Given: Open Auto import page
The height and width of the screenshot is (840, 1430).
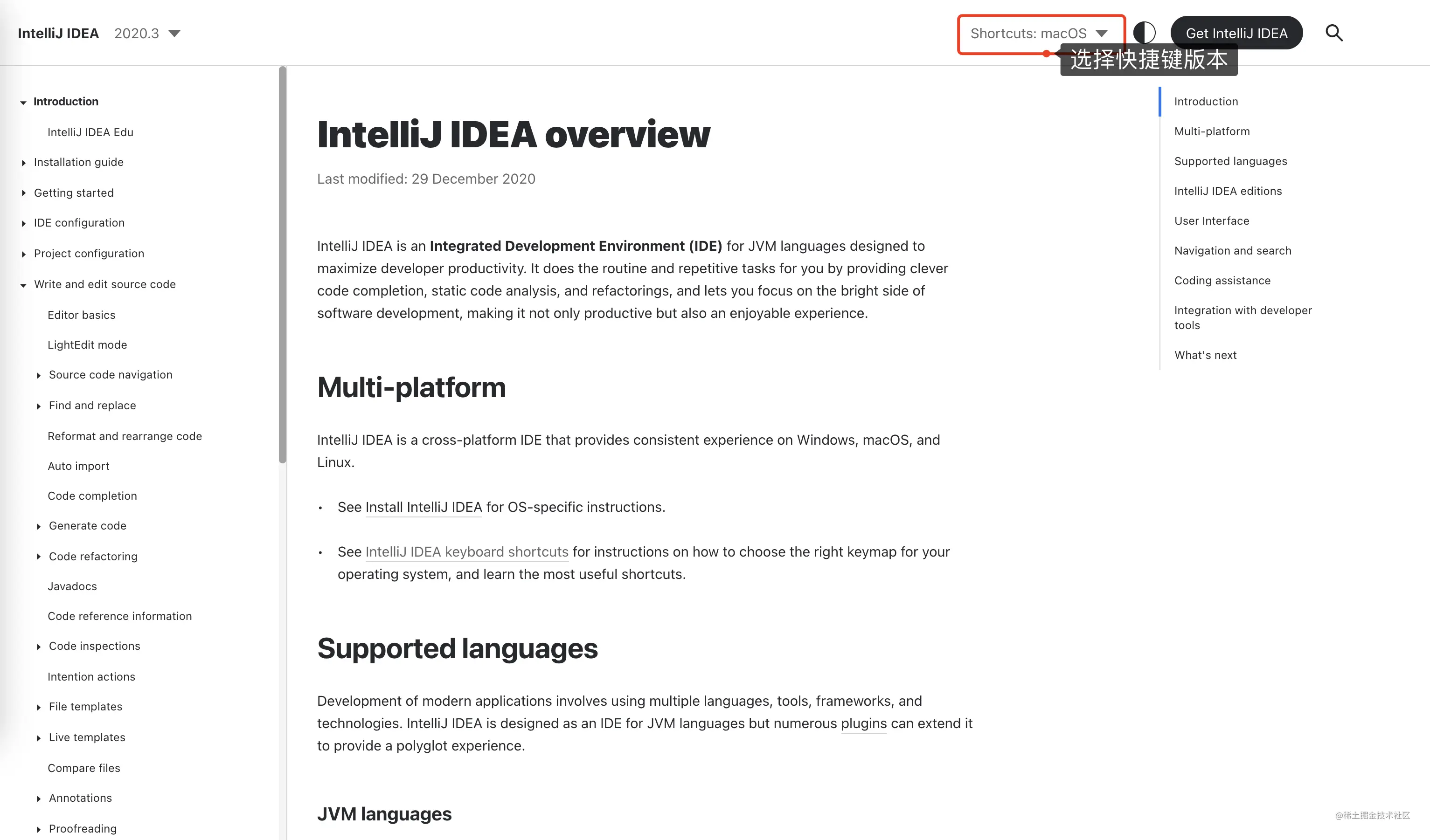Looking at the screenshot, I should click(78, 466).
